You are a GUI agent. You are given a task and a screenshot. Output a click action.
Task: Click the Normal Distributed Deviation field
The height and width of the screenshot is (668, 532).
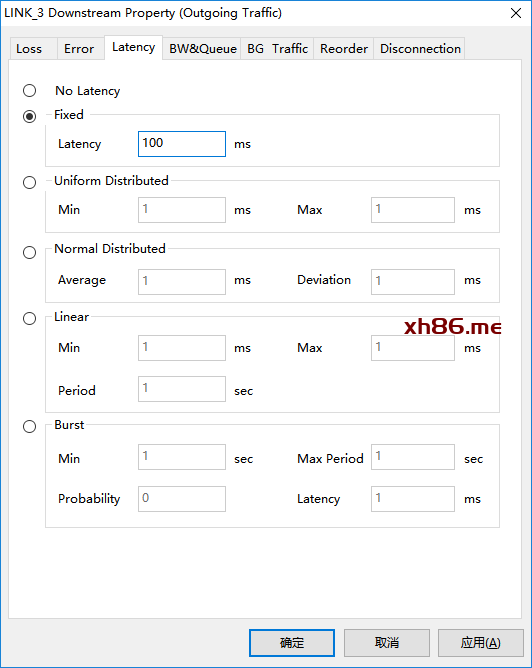coord(413,282)
